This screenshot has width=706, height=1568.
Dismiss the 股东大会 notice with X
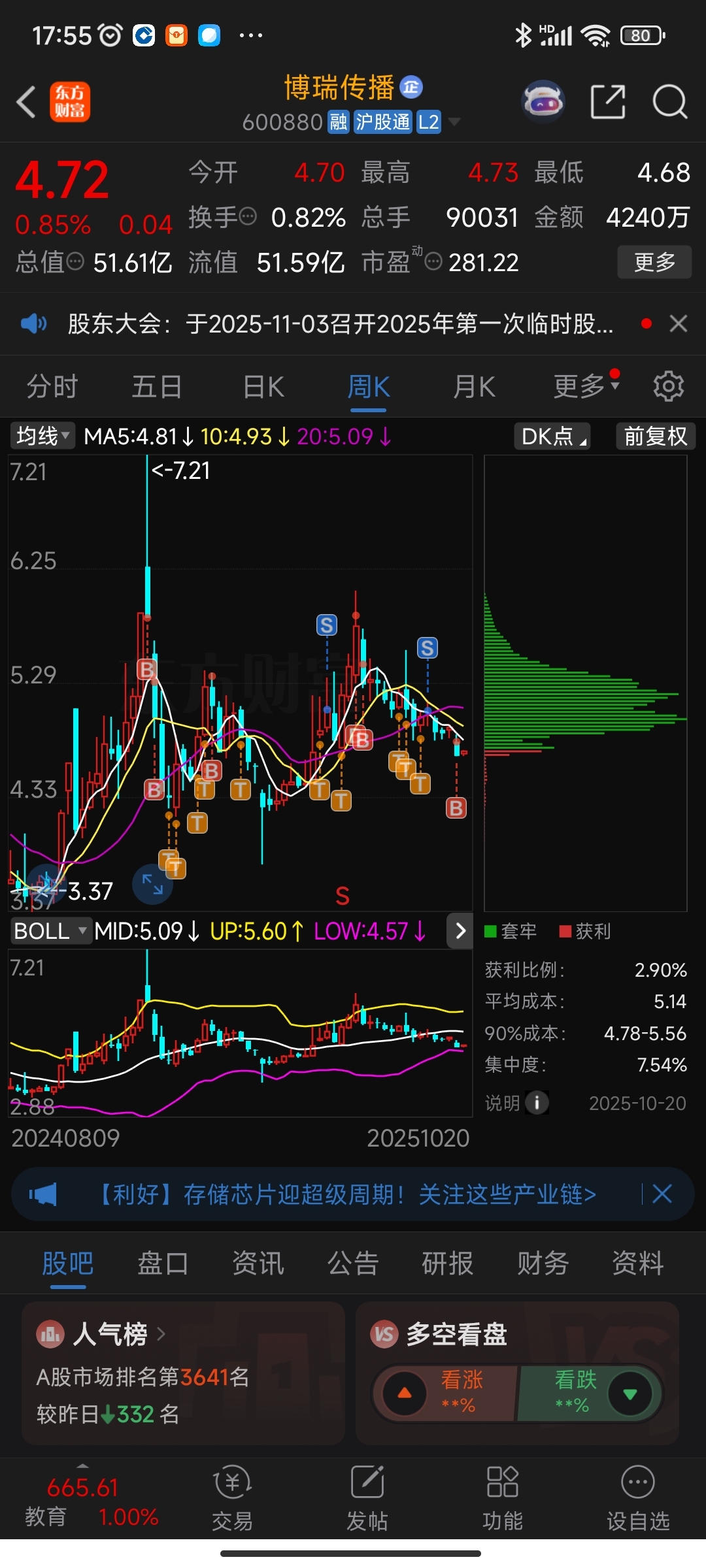679,323
